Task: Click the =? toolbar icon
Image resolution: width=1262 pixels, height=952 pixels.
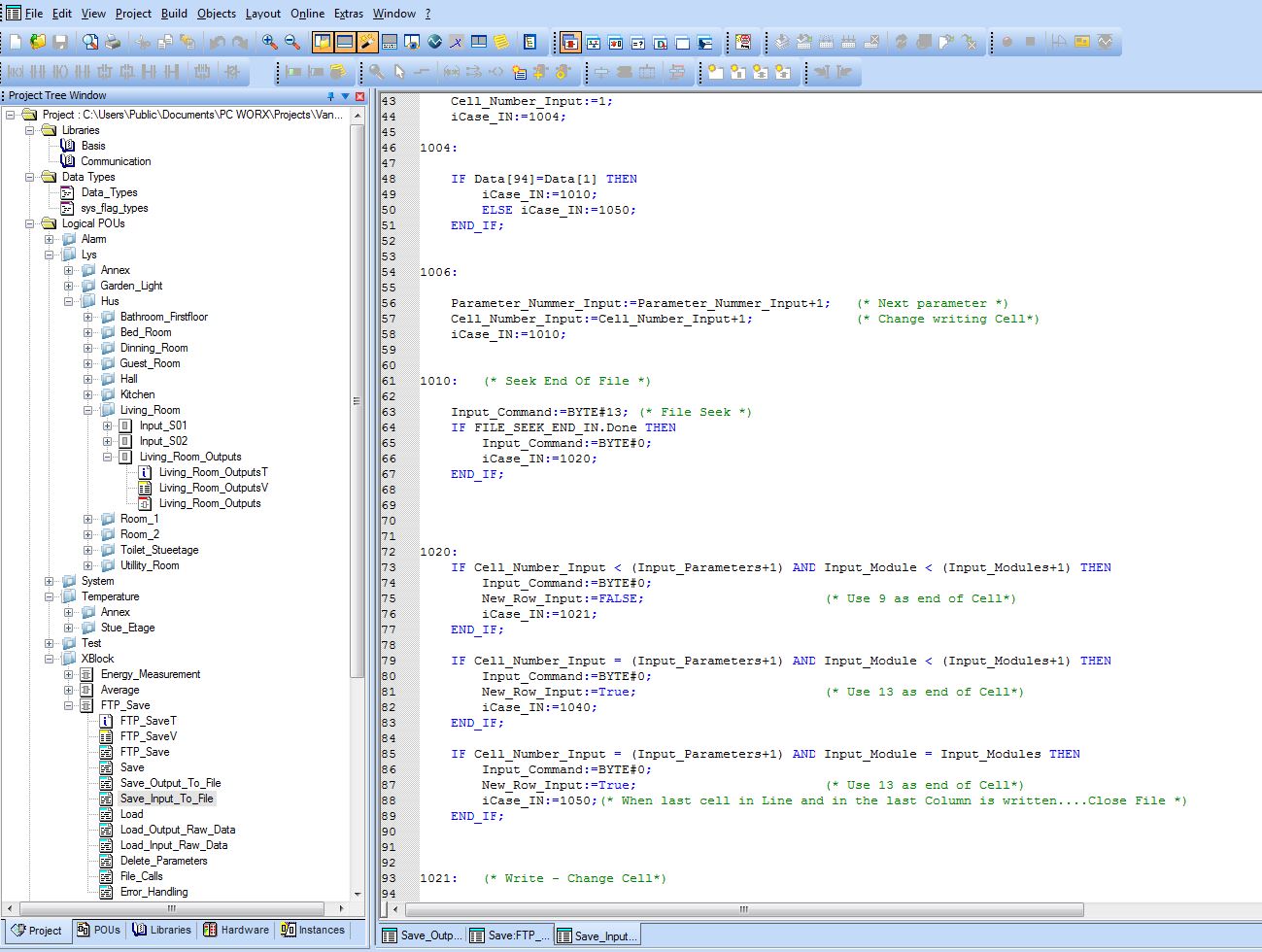Action: pos(637,42)
